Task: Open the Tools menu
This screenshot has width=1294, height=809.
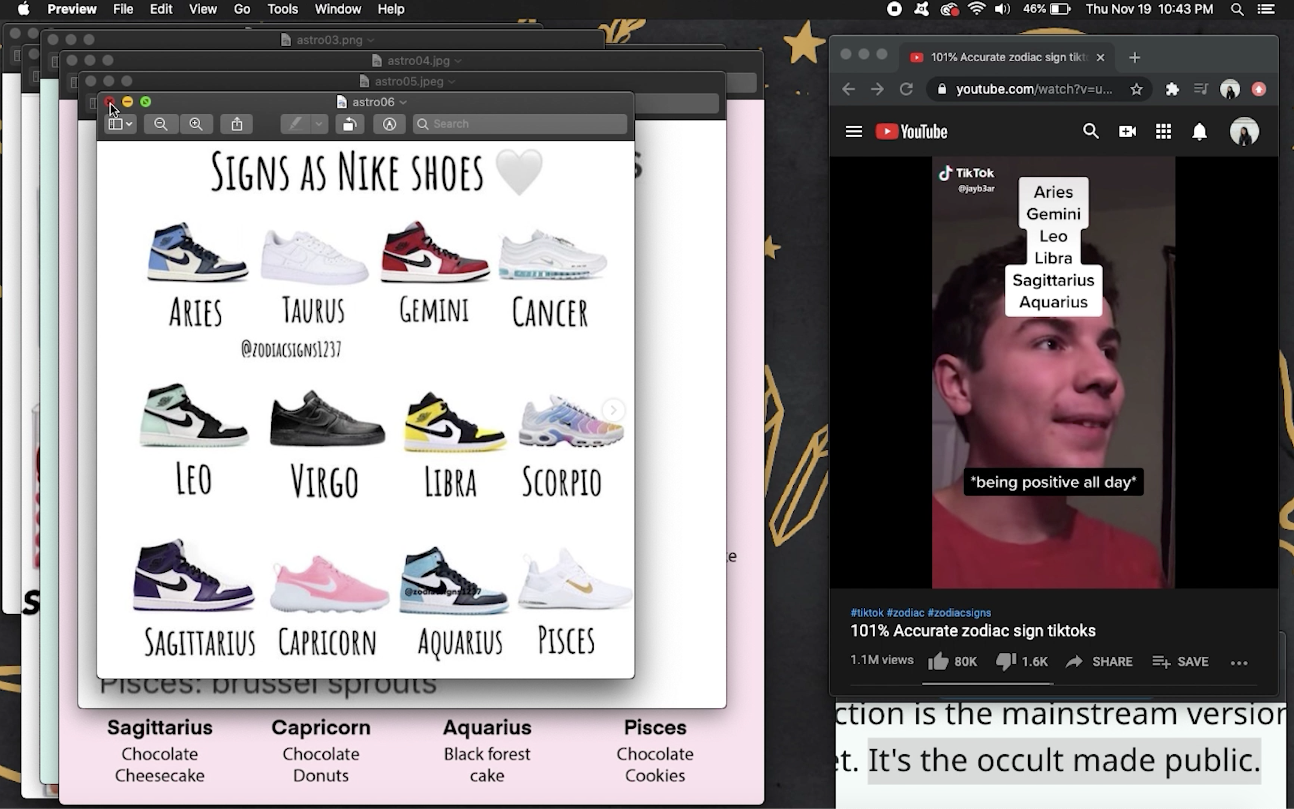Action: pos(282,9)
